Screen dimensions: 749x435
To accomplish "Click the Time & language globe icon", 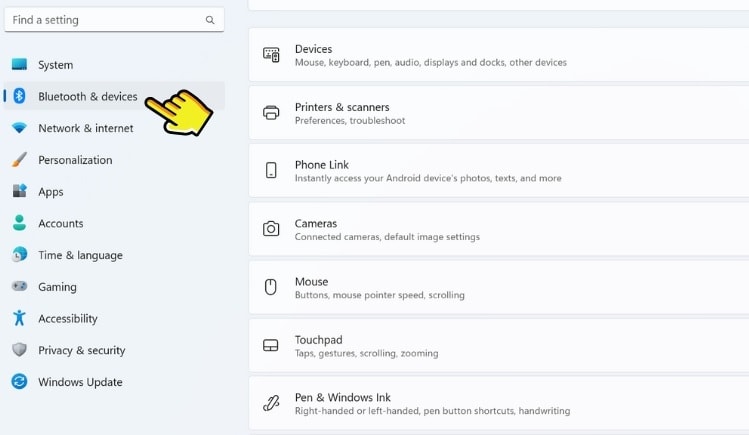I will [19, 255].
